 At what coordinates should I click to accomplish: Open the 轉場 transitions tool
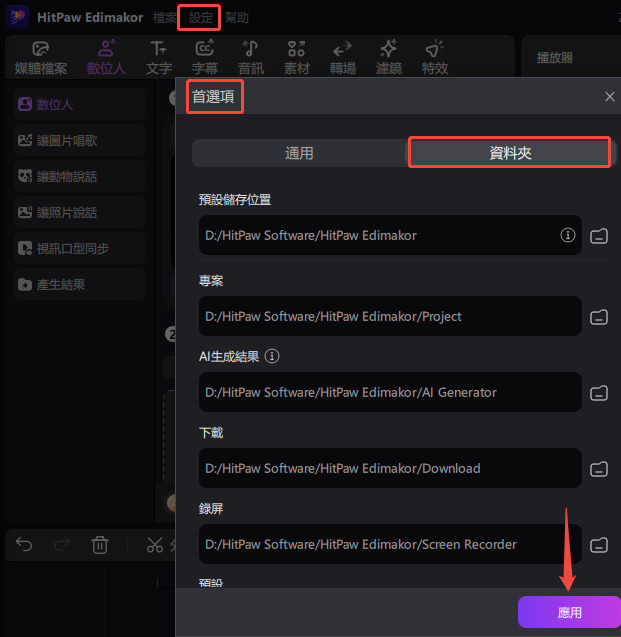point(343,58)
